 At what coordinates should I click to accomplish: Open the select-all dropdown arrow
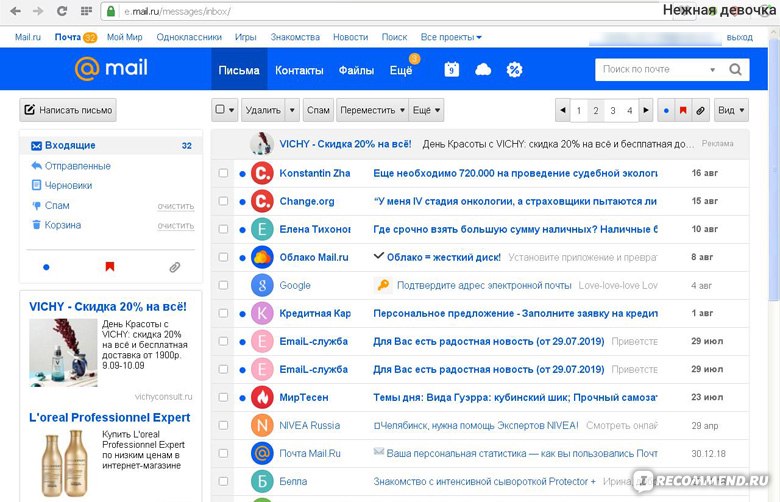click(x=232, y=110)
